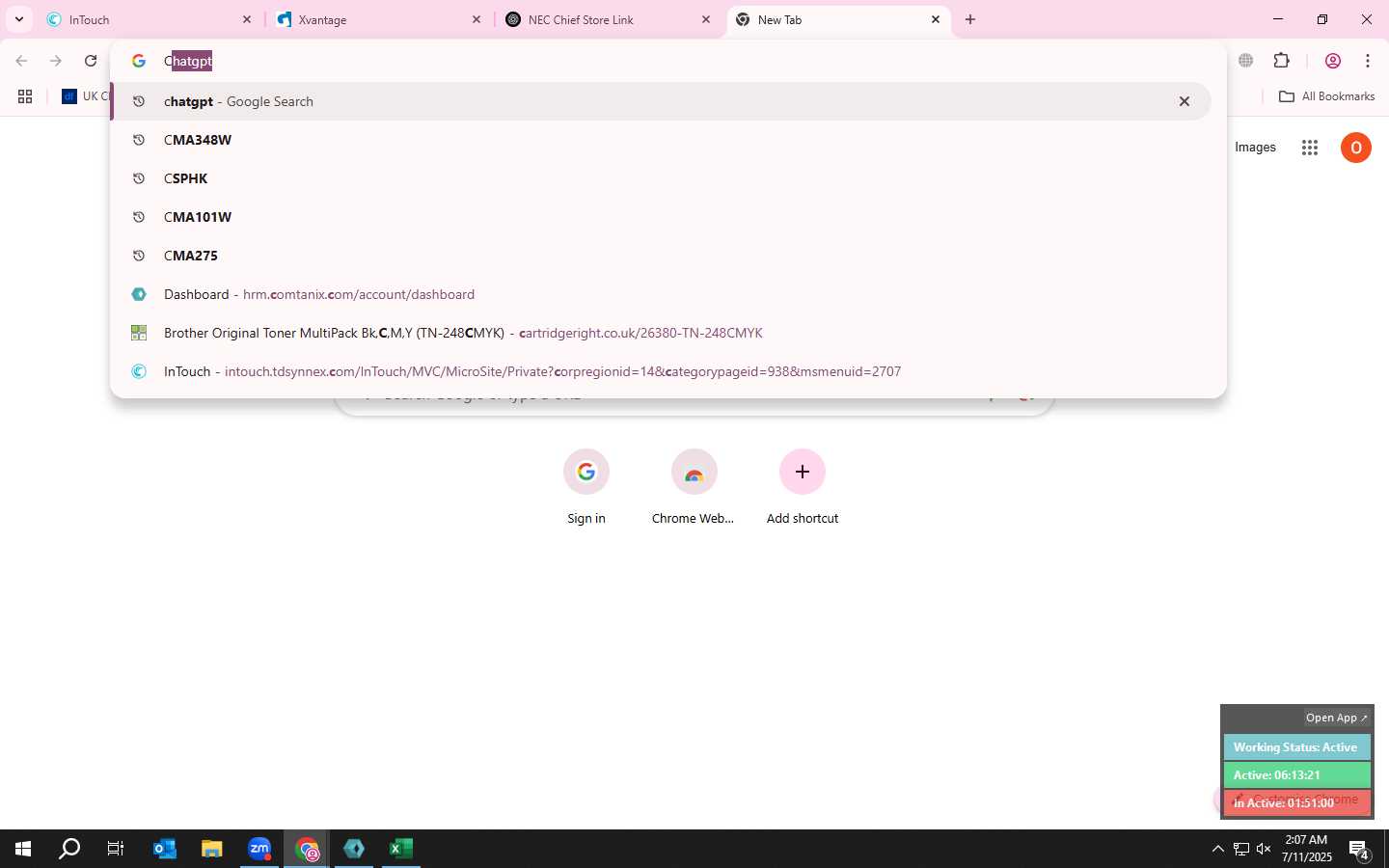Close the New Tab tab
Screen dimensions: 1389x868
[x=936, y=19]
